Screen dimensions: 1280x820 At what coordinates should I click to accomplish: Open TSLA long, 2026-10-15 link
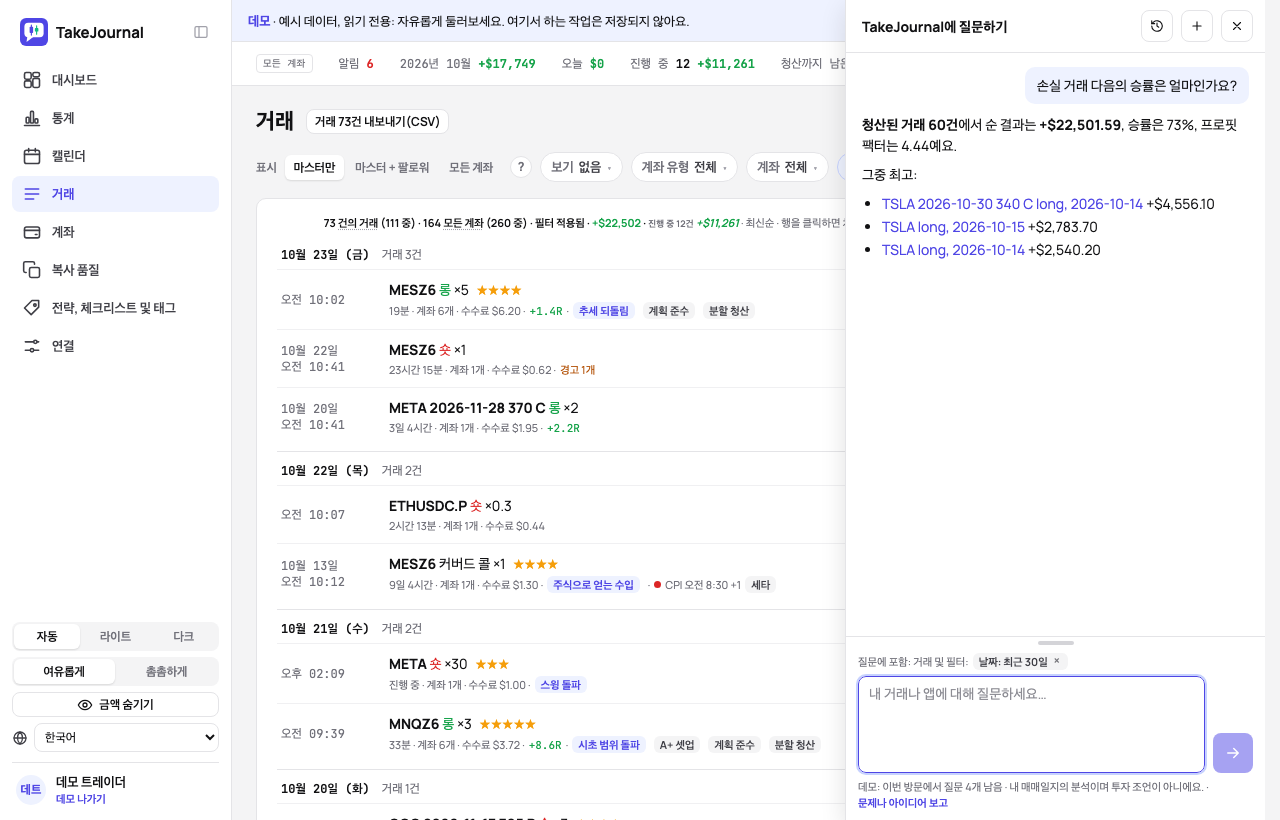tap(953, 227)
